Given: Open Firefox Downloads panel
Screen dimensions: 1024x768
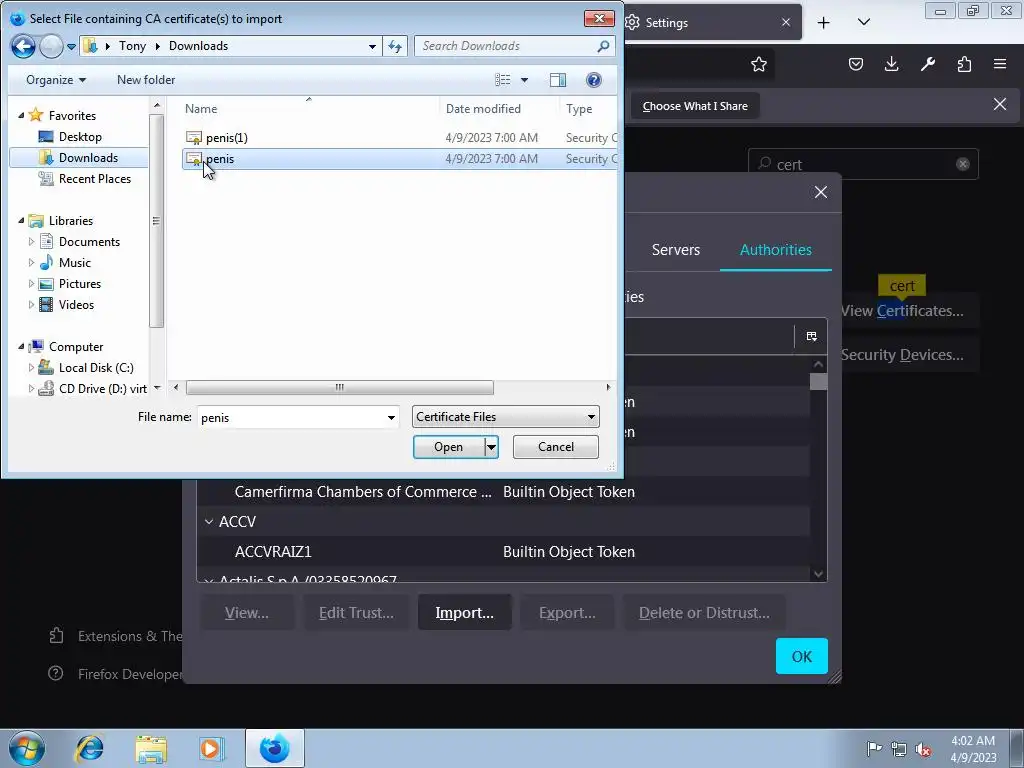Looking at the screenshot, I should tap(891, 64).
